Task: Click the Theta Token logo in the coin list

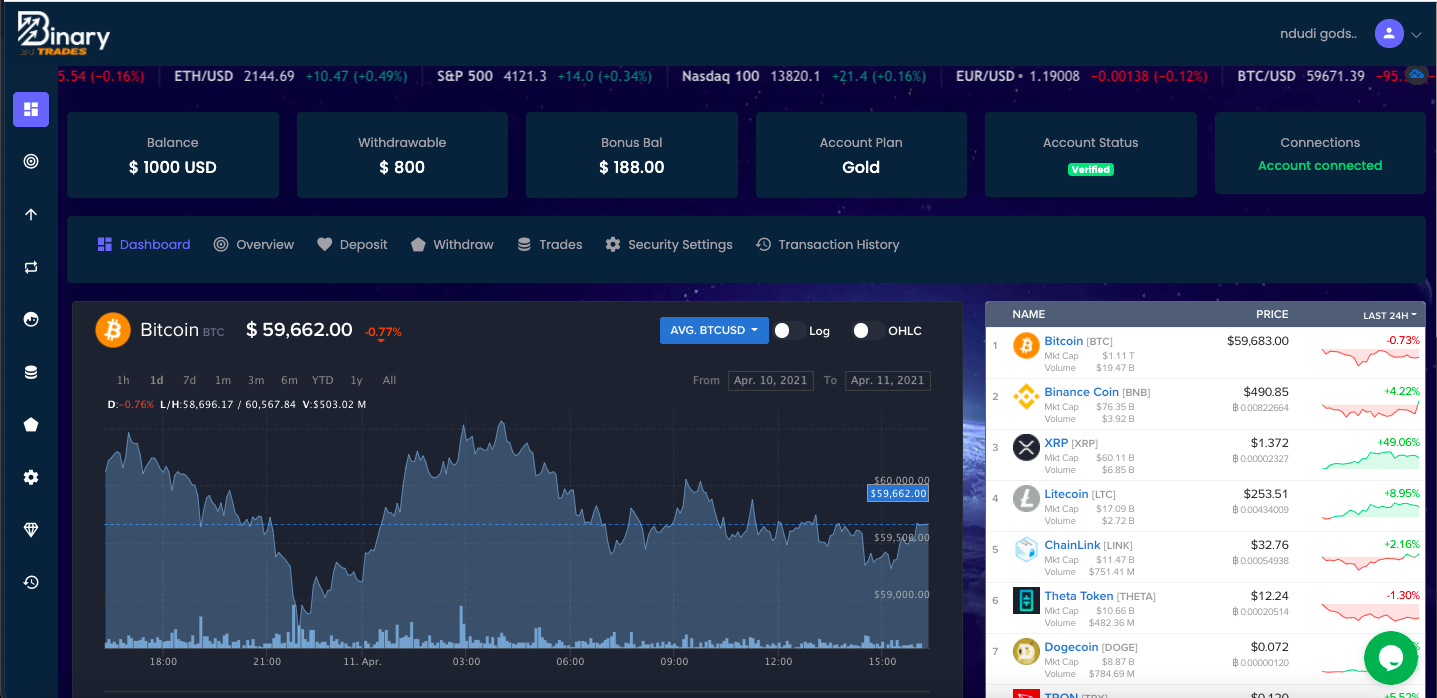Action: tap(1026, 600)
